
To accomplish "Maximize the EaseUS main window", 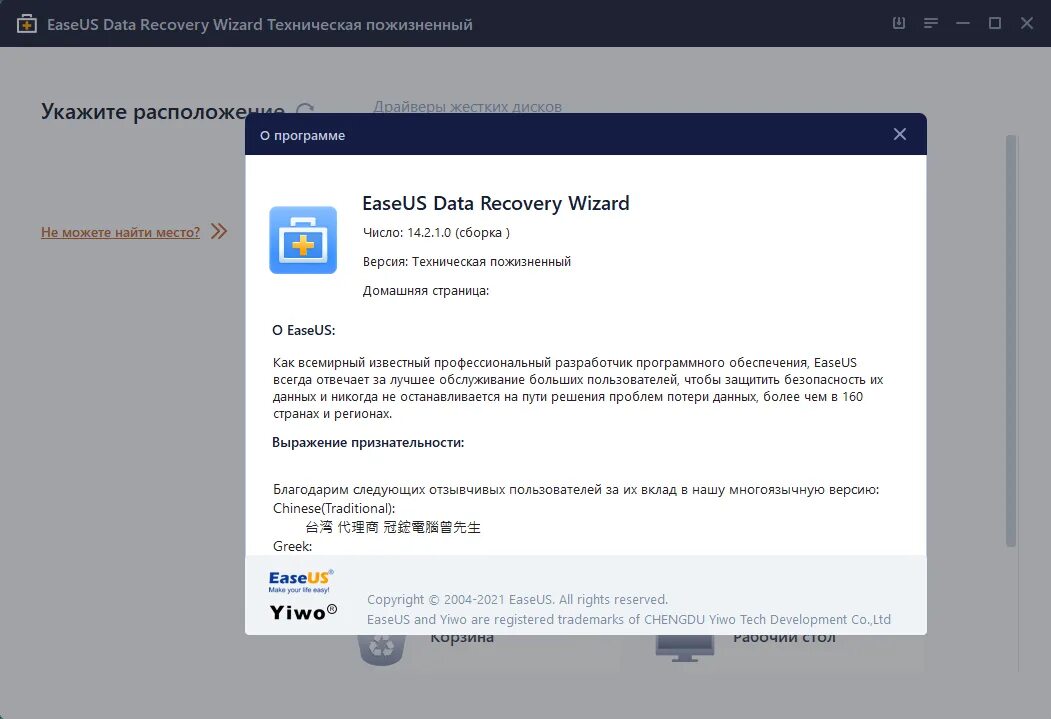I will [x=995, y=23].
